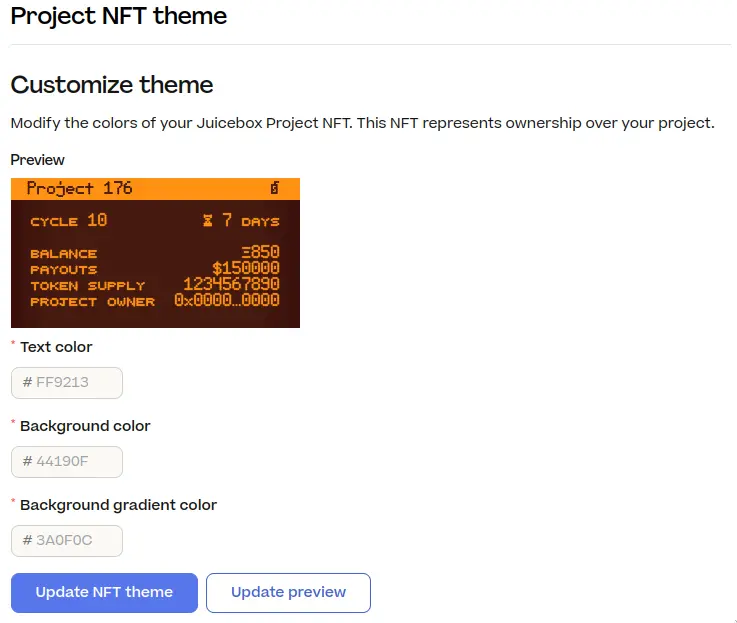Click the NFT preview card image
The height and width of the screenshot is (623, 737).
[x=155, y=253]
